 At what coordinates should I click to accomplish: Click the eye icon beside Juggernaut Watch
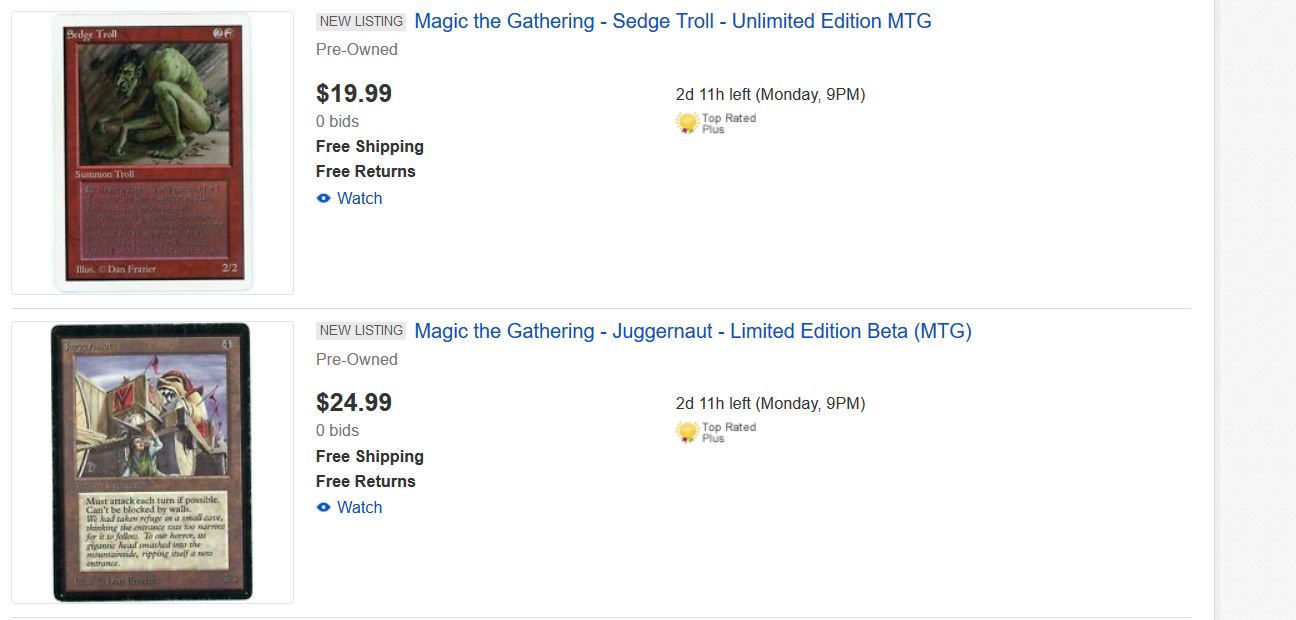click(323, 507)
